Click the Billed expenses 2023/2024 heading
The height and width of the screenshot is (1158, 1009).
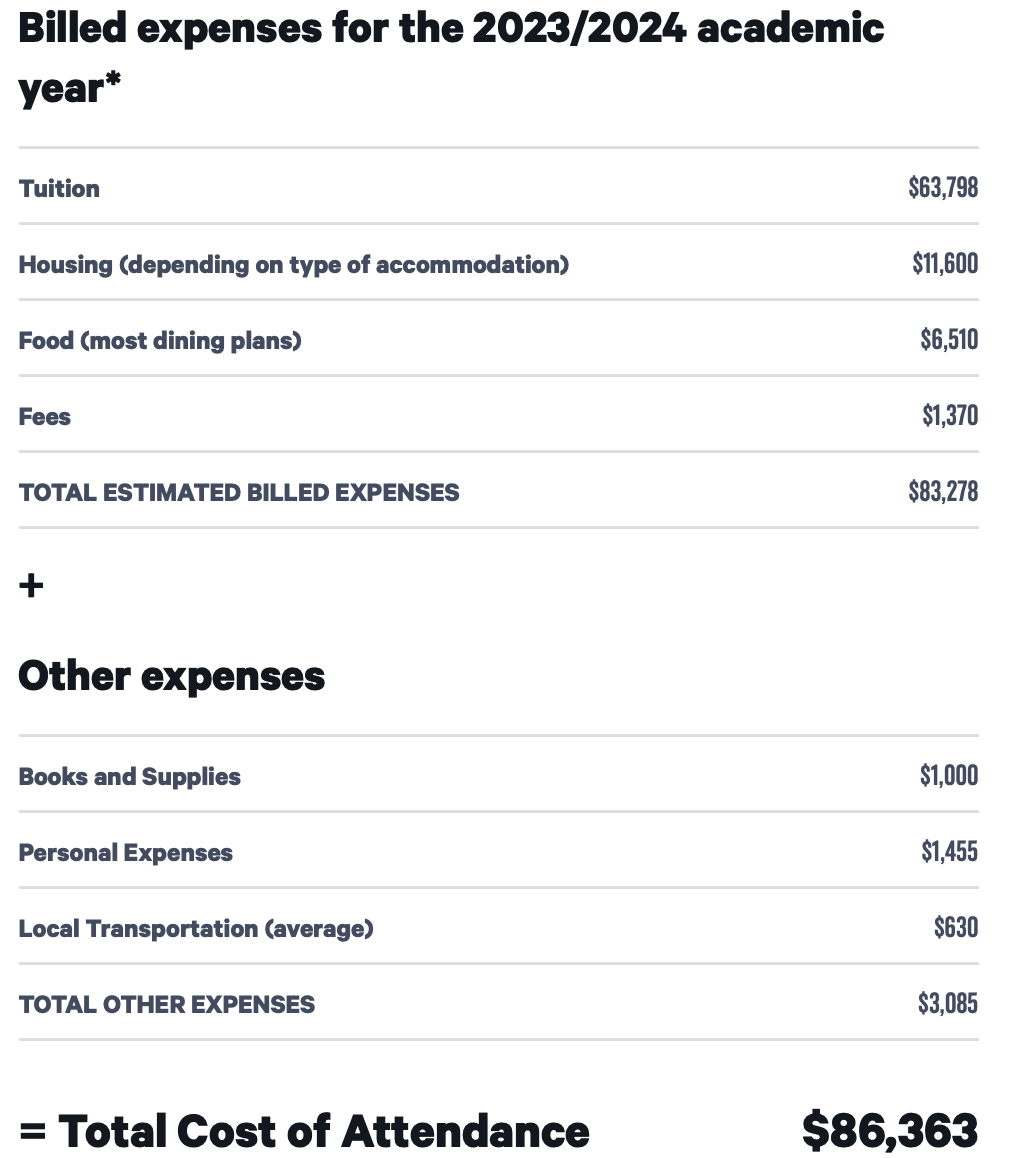click(451, 57)
